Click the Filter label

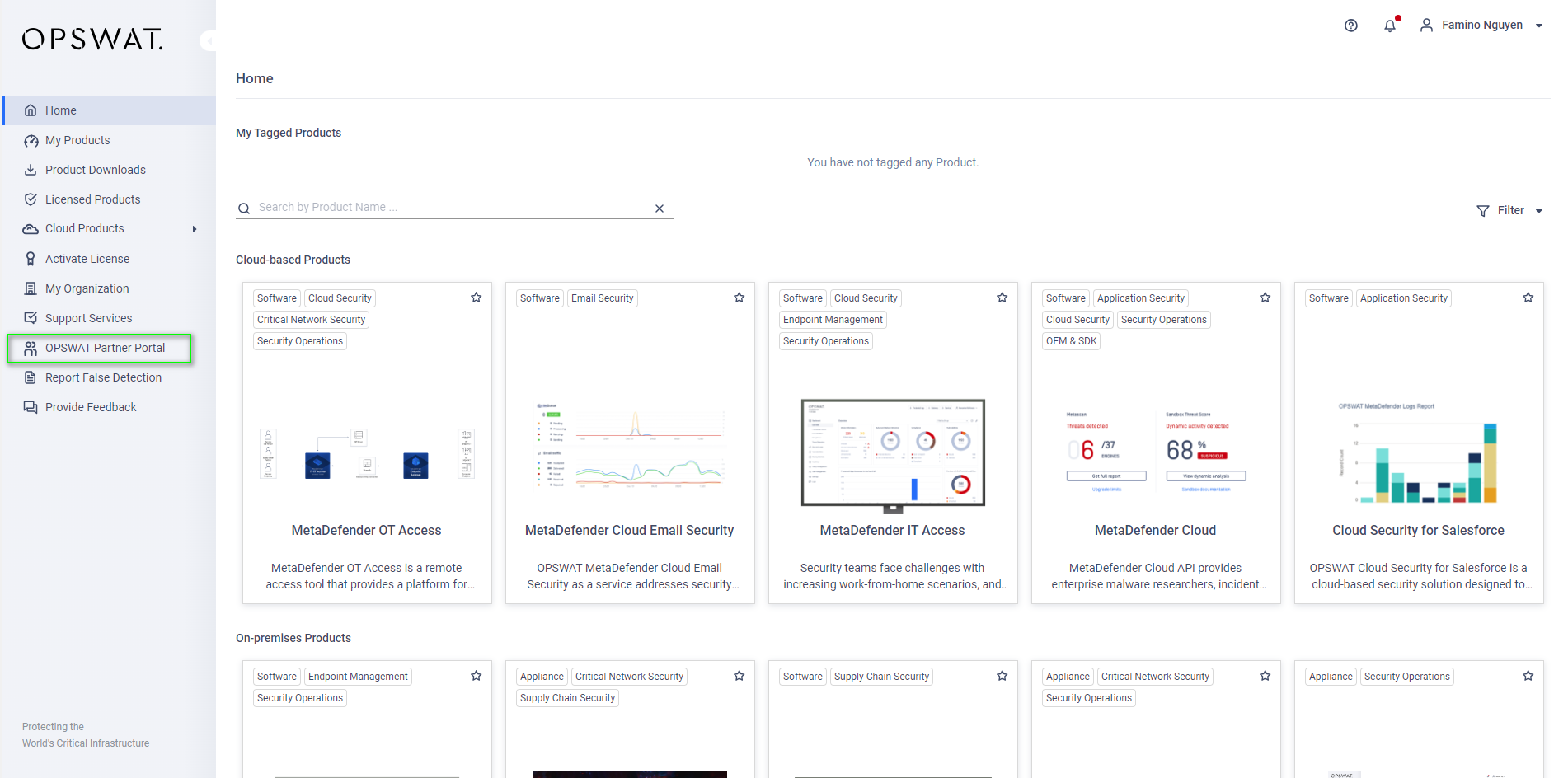[1510, 211]
